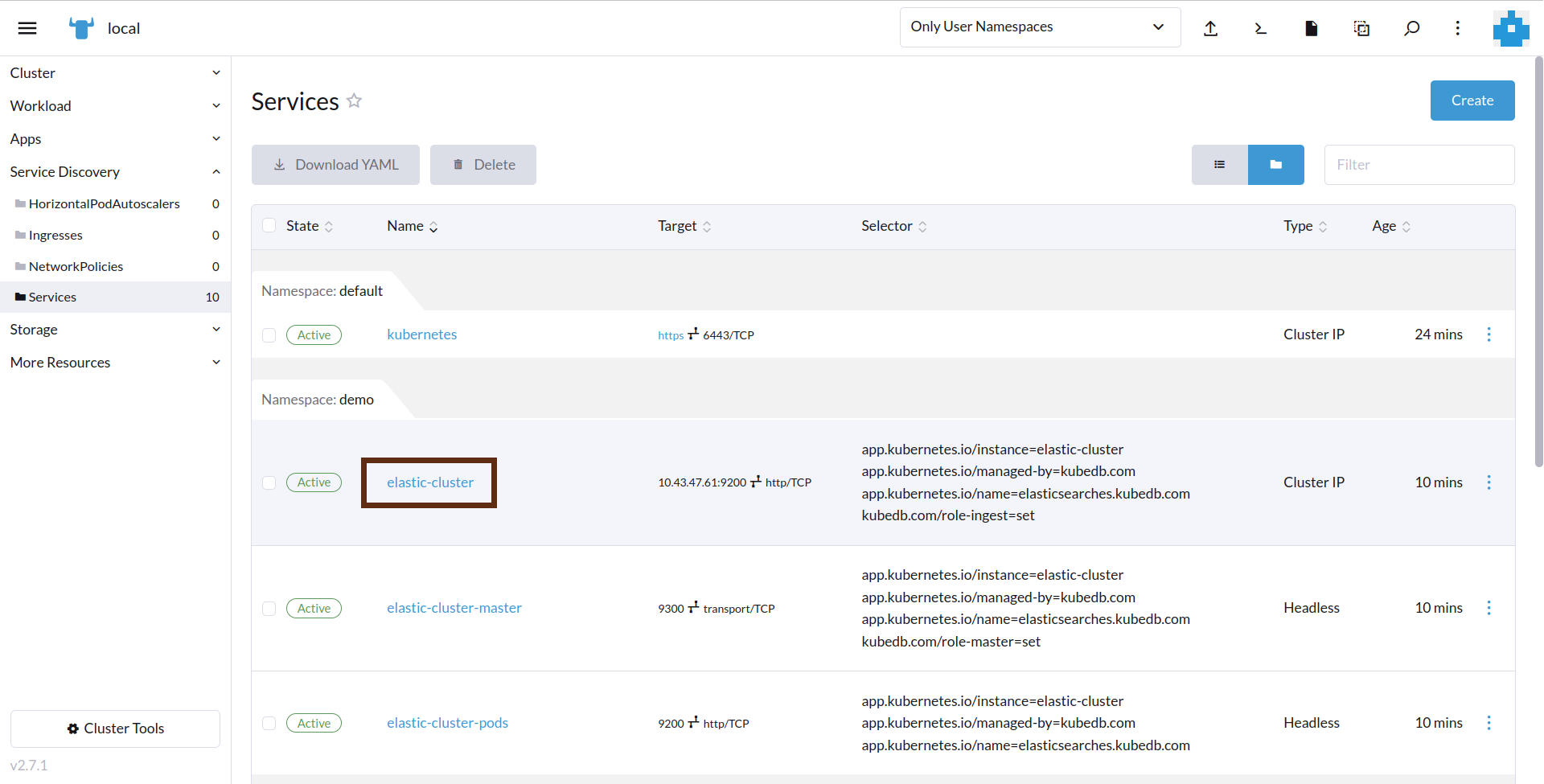The width and height of the screenshot is (1544, 784).
Task: Open the Rancher home icon top right
Action: click(x=1510, y=28)
